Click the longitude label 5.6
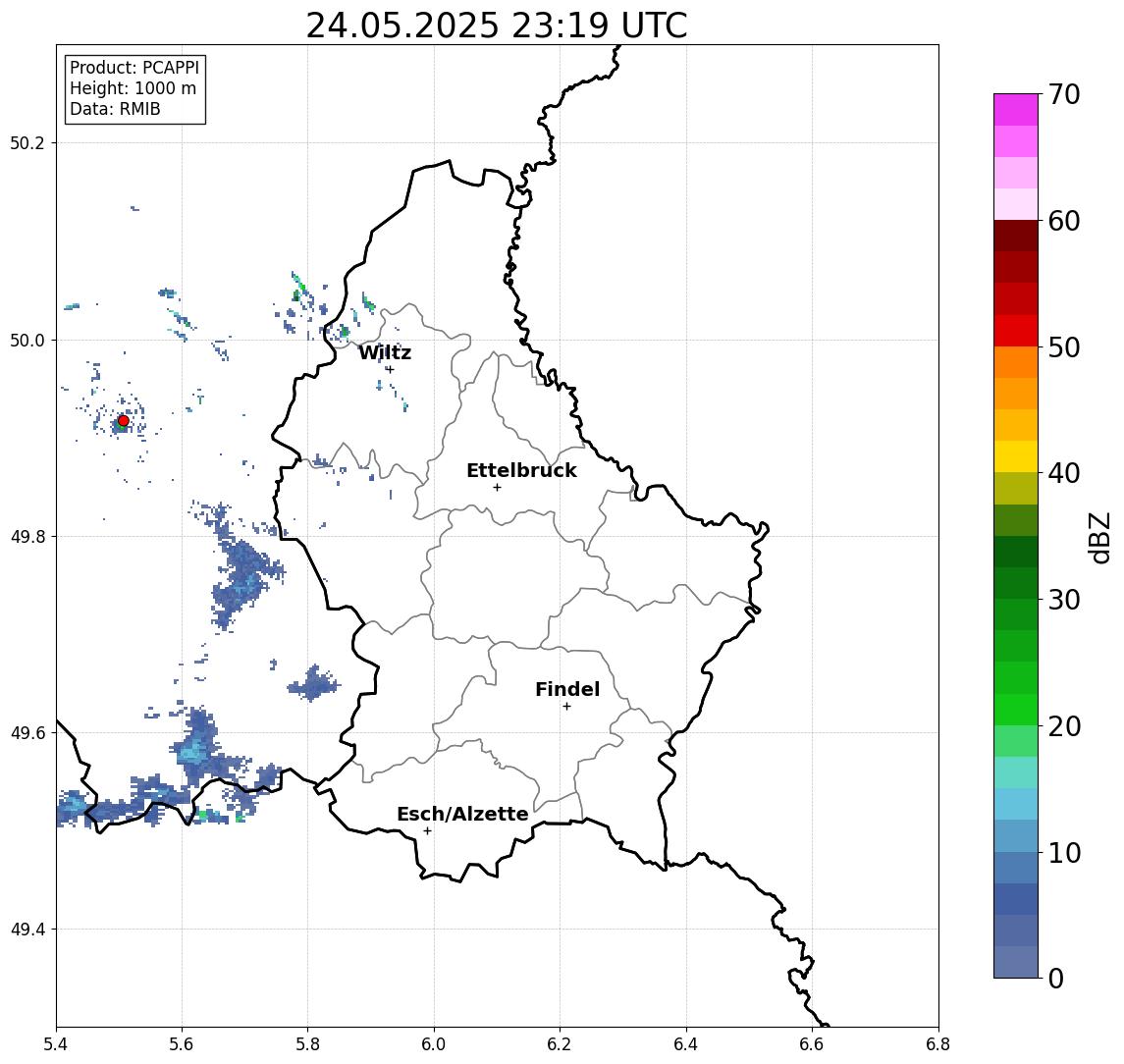1124x1064 pixels. click(182, 1043)
